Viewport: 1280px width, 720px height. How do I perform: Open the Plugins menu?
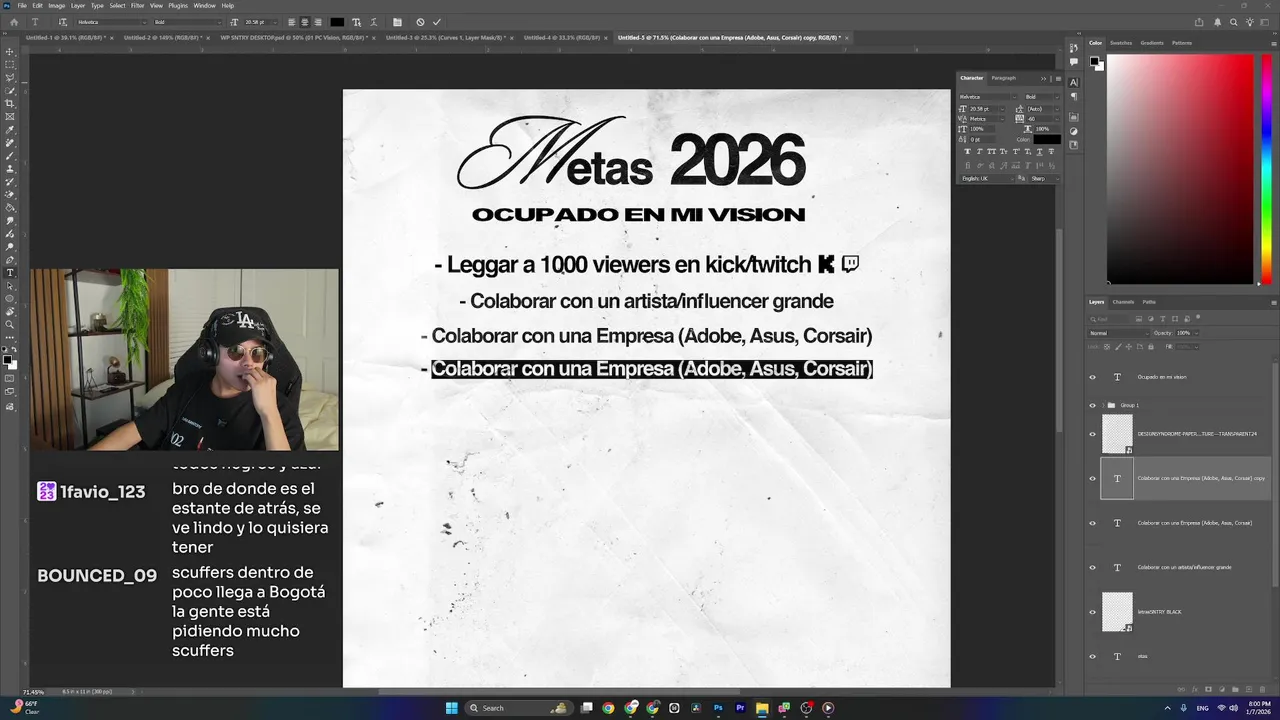point(178,5)
